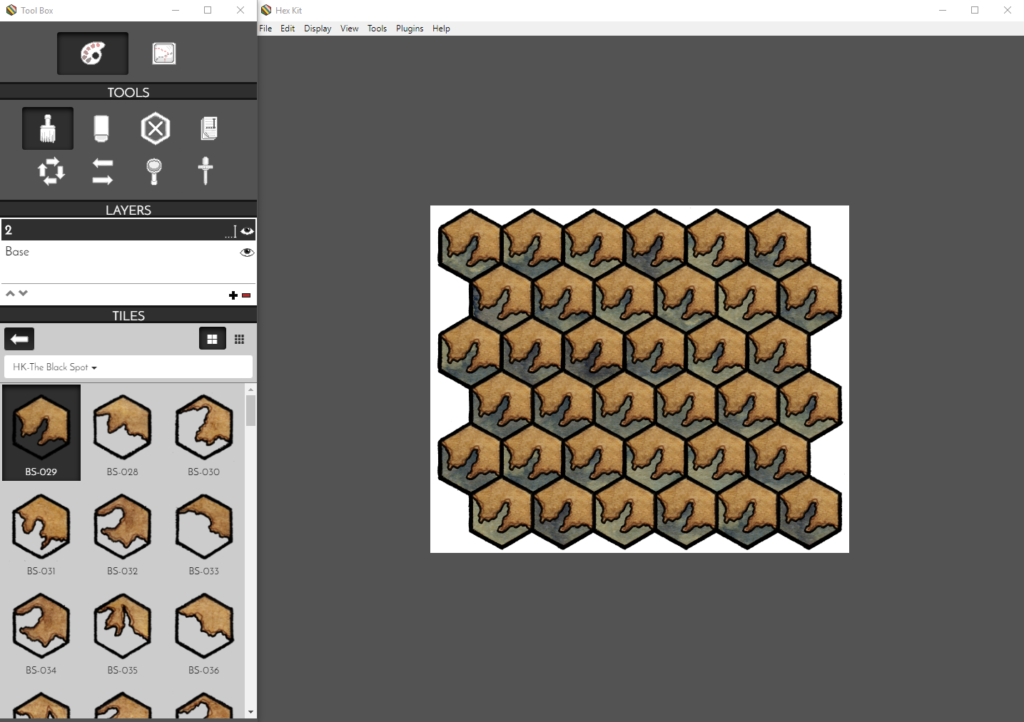This screenshot has height=722, width=1024.
Task: Select tile BS-036
Action: (204, 632)
